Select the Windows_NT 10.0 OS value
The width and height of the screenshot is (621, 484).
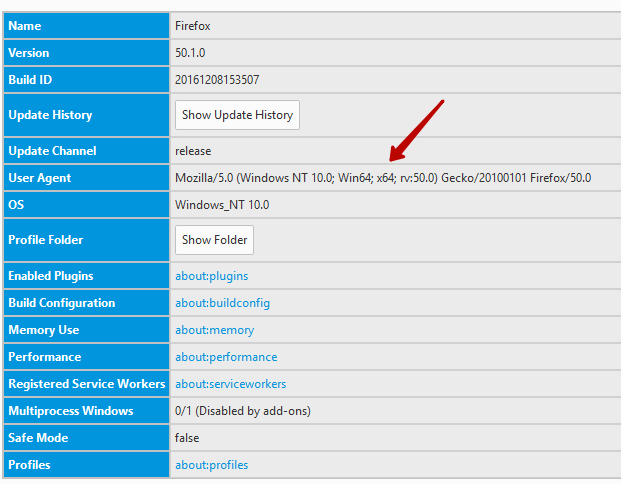coord(221,205)
